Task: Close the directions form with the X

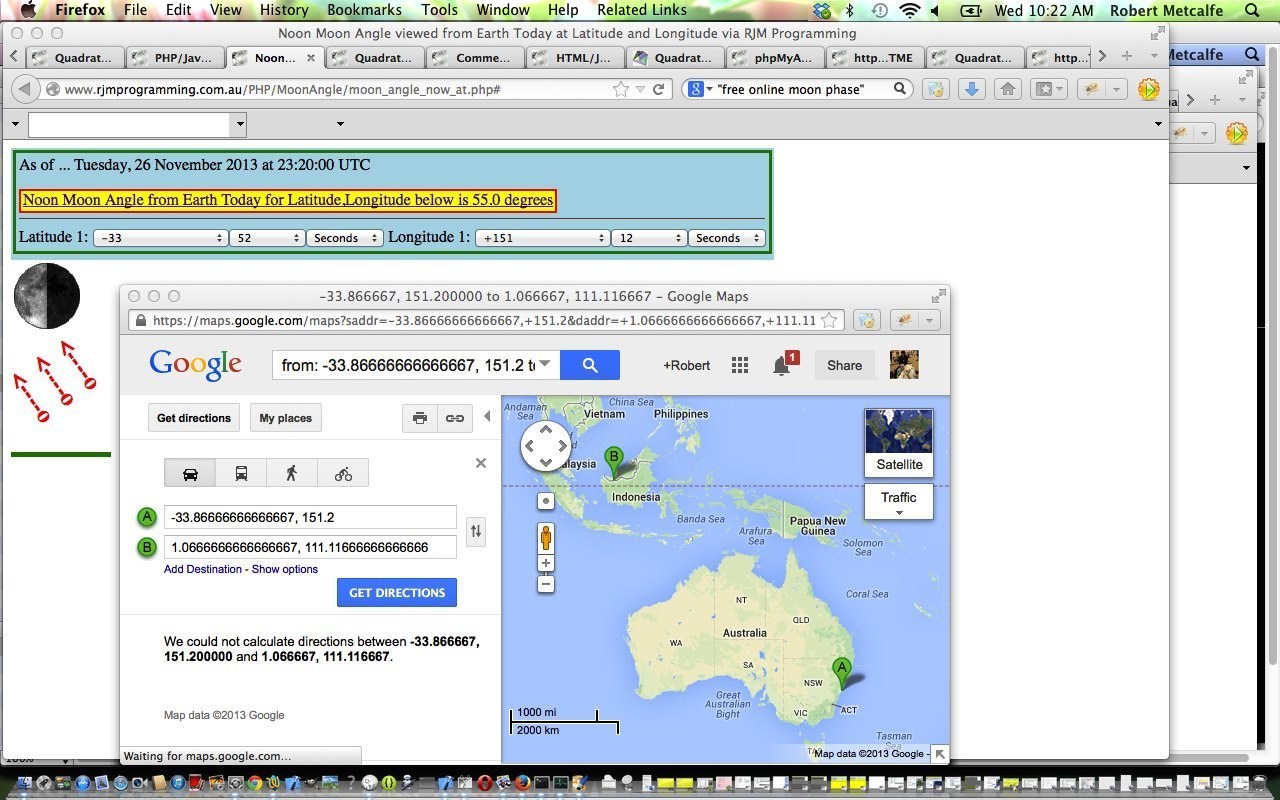Action: 481,463
